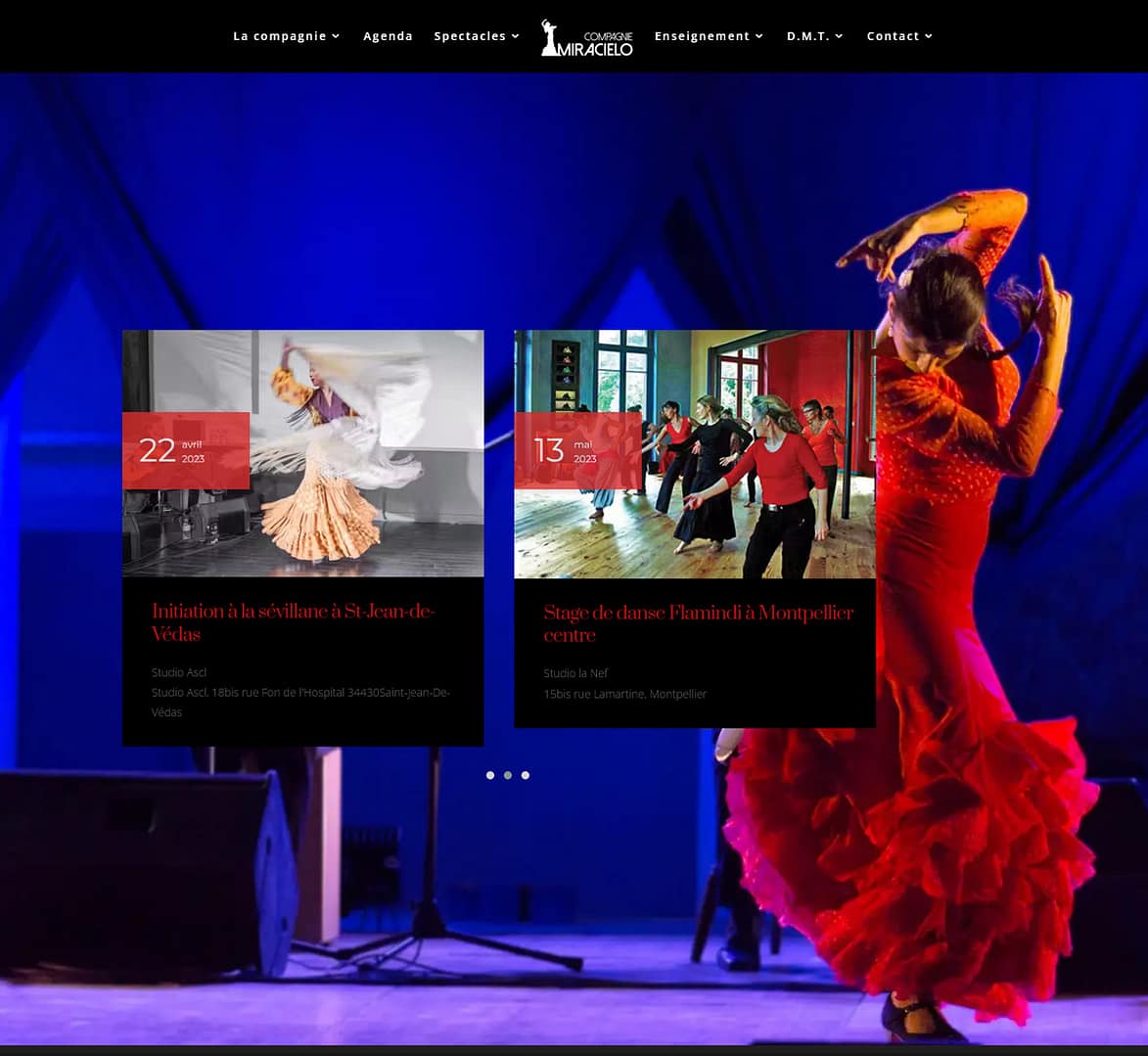Open the La compagnie menu item
Image resolution: width=1148 pixels, height=1056 pixels.
[280, 35]
